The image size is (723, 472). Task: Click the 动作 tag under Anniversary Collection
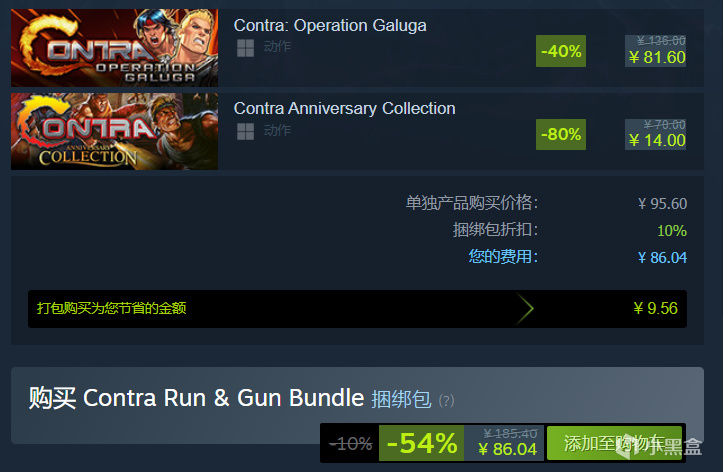[x=277, y=130]
